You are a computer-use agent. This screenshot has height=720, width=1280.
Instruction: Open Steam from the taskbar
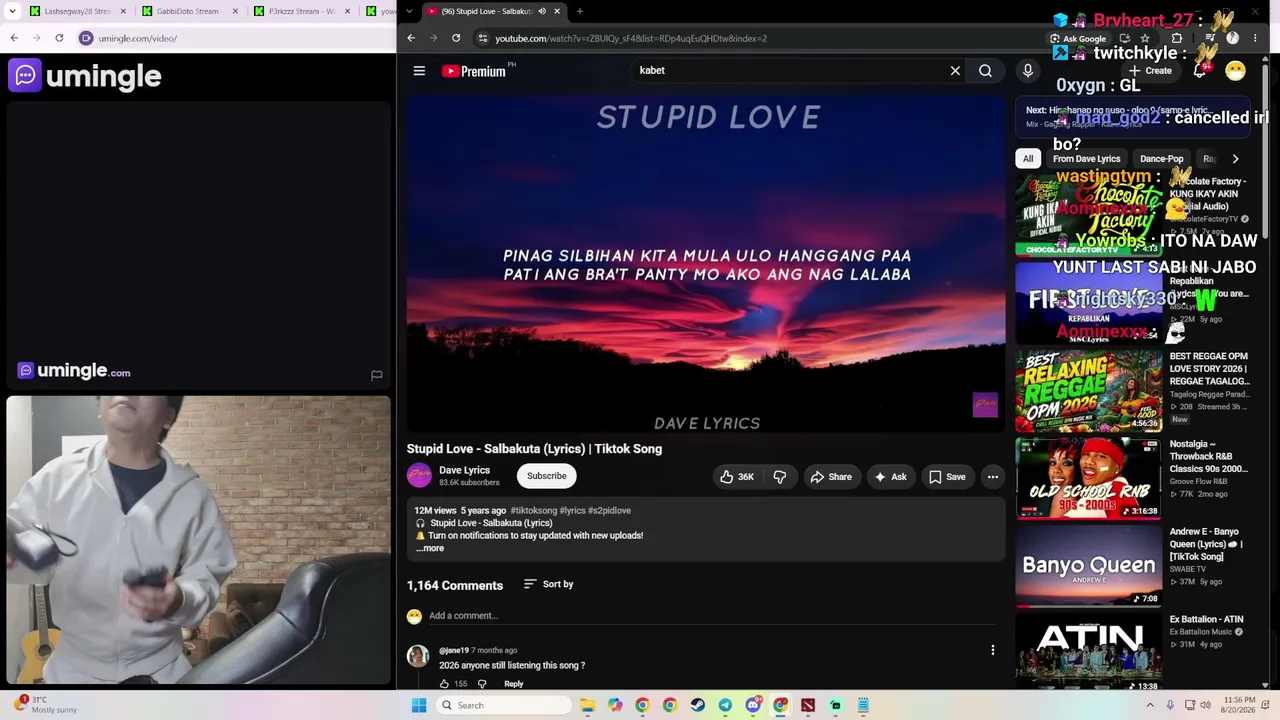697,705
